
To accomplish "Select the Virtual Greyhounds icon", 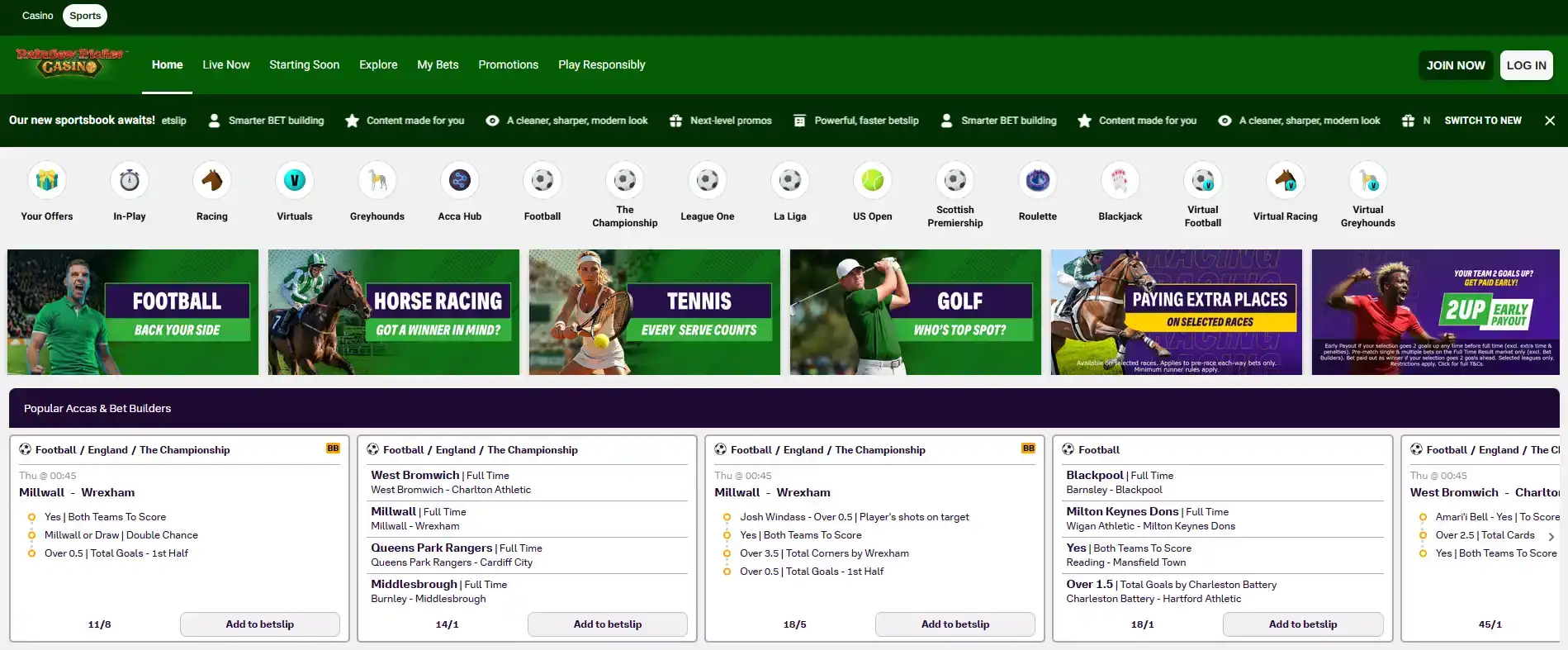I will click(1368, 180).
